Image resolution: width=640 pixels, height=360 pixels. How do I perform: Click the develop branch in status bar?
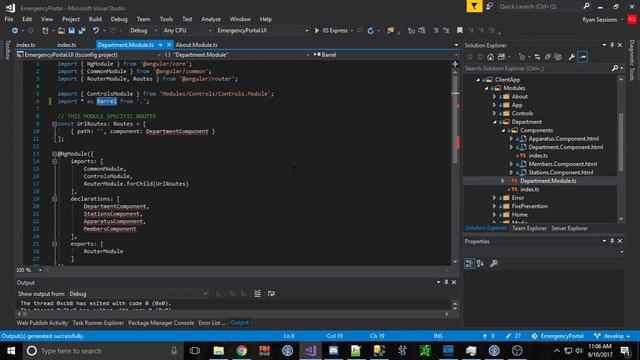(x=612, y=336)
